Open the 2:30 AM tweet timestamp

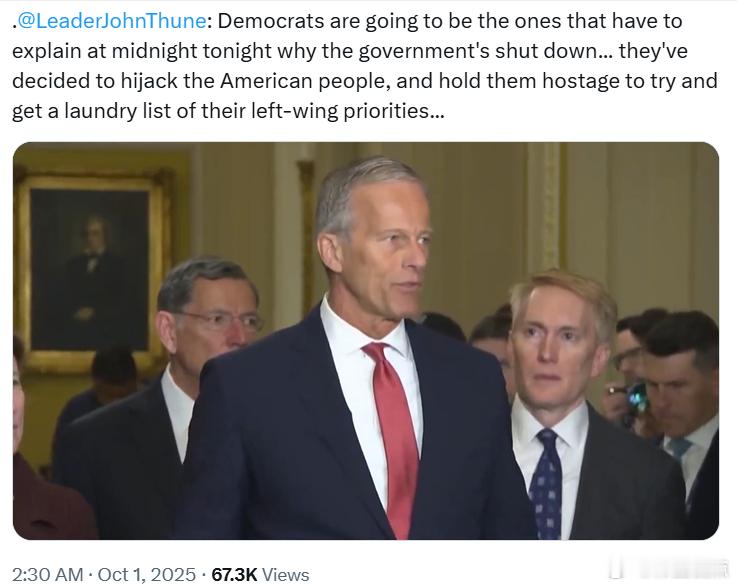pos(48,574)
